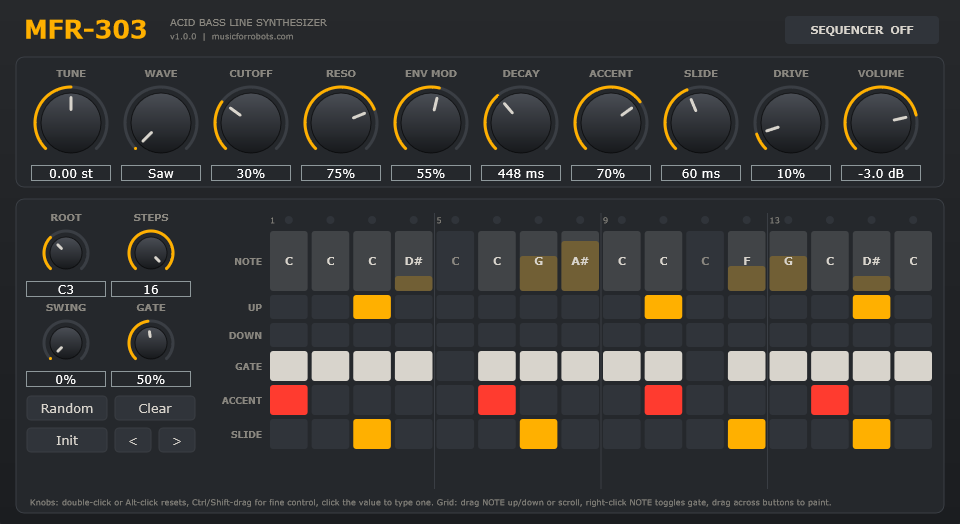
Task: Click the sequencer GATE length knob
Action: click(x=151, y=342)
